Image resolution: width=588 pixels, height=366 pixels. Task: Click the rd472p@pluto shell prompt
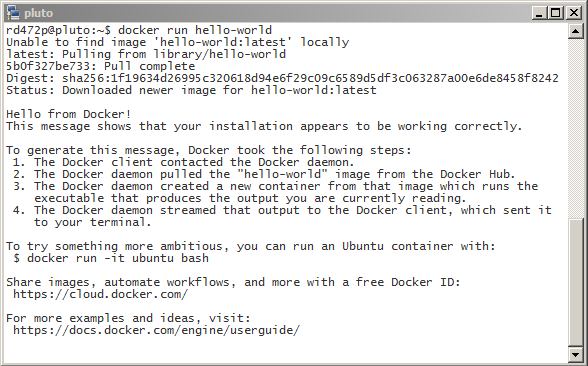coord(58,30)
